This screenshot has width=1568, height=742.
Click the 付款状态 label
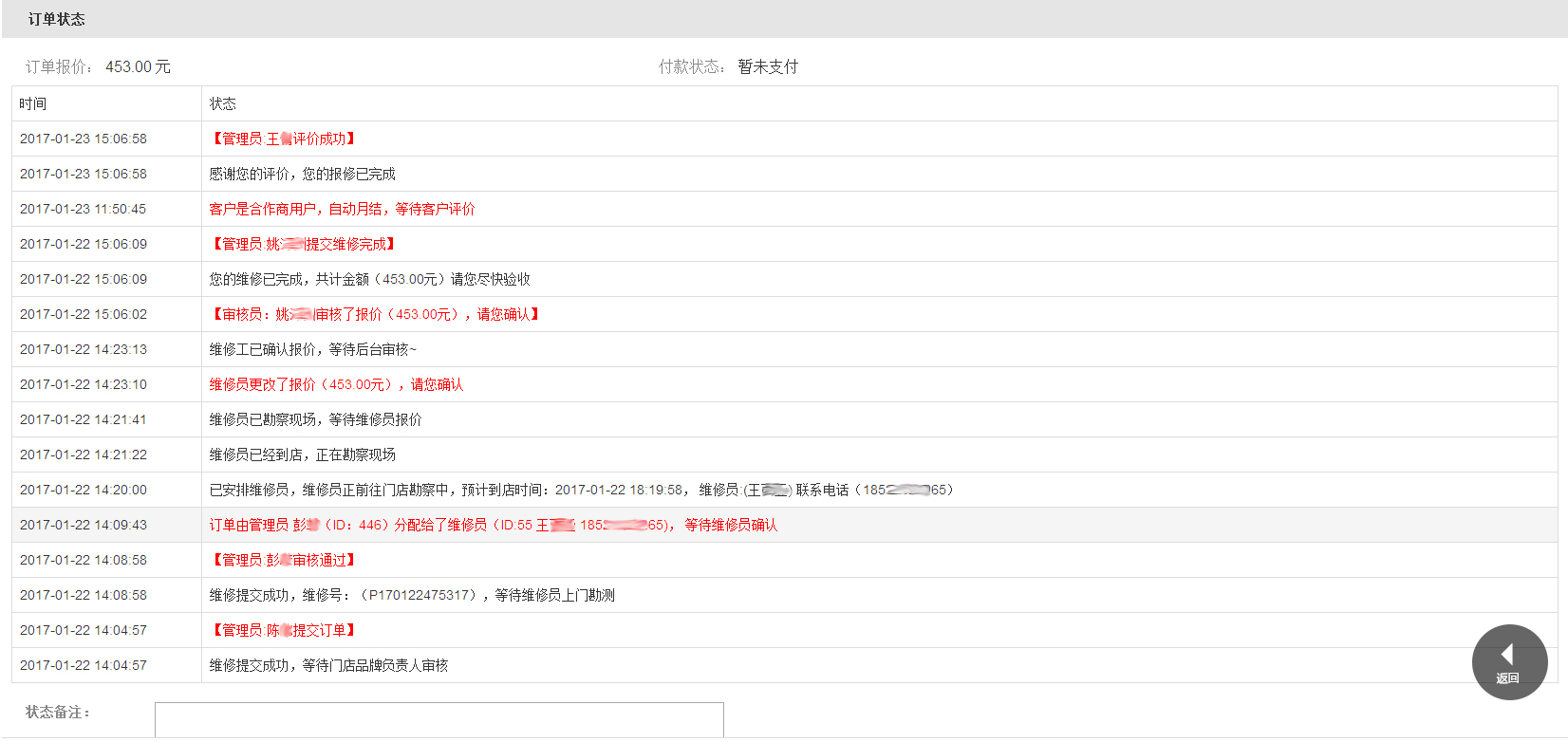click(692, 66)
